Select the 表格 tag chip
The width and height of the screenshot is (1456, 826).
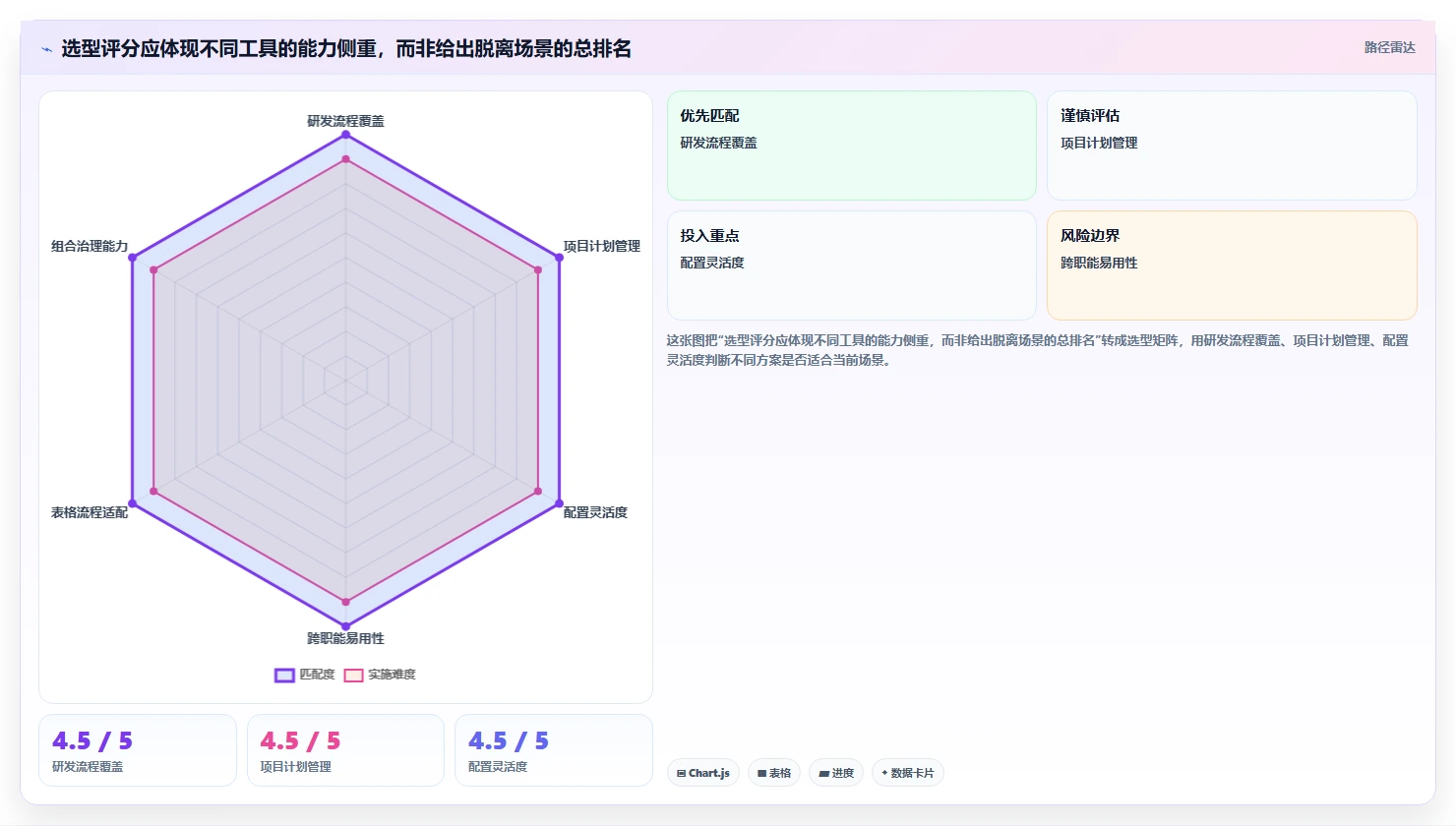tap(774, 773)
